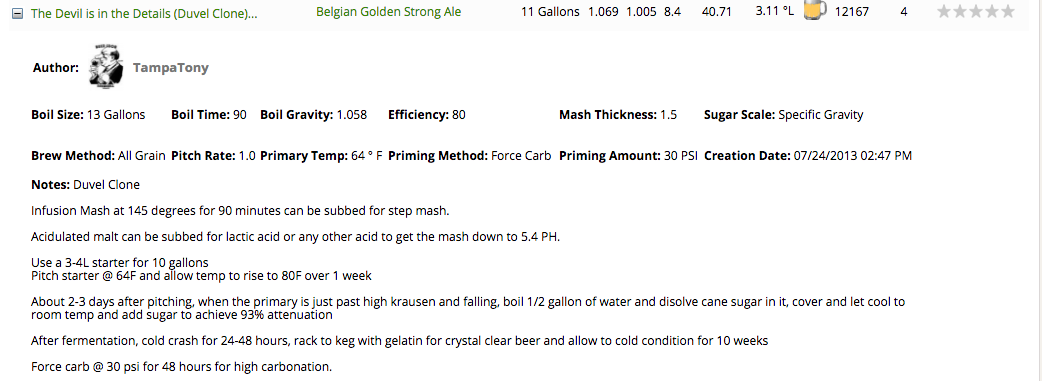Image resolution: width=1042 pixels, height=381 pixels.
Task: Open the Belgian Golden Strong Ale style link
Action: tap(388, 12)
